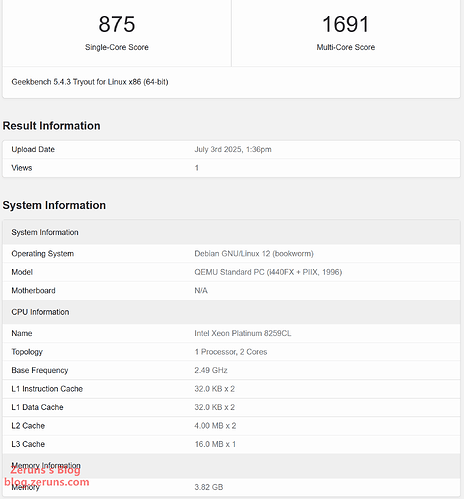The height and width of the screenshot is (499, 464).
Task: Click the L3 Cache 16.0 MB value
Action: (x=215, y=444)
